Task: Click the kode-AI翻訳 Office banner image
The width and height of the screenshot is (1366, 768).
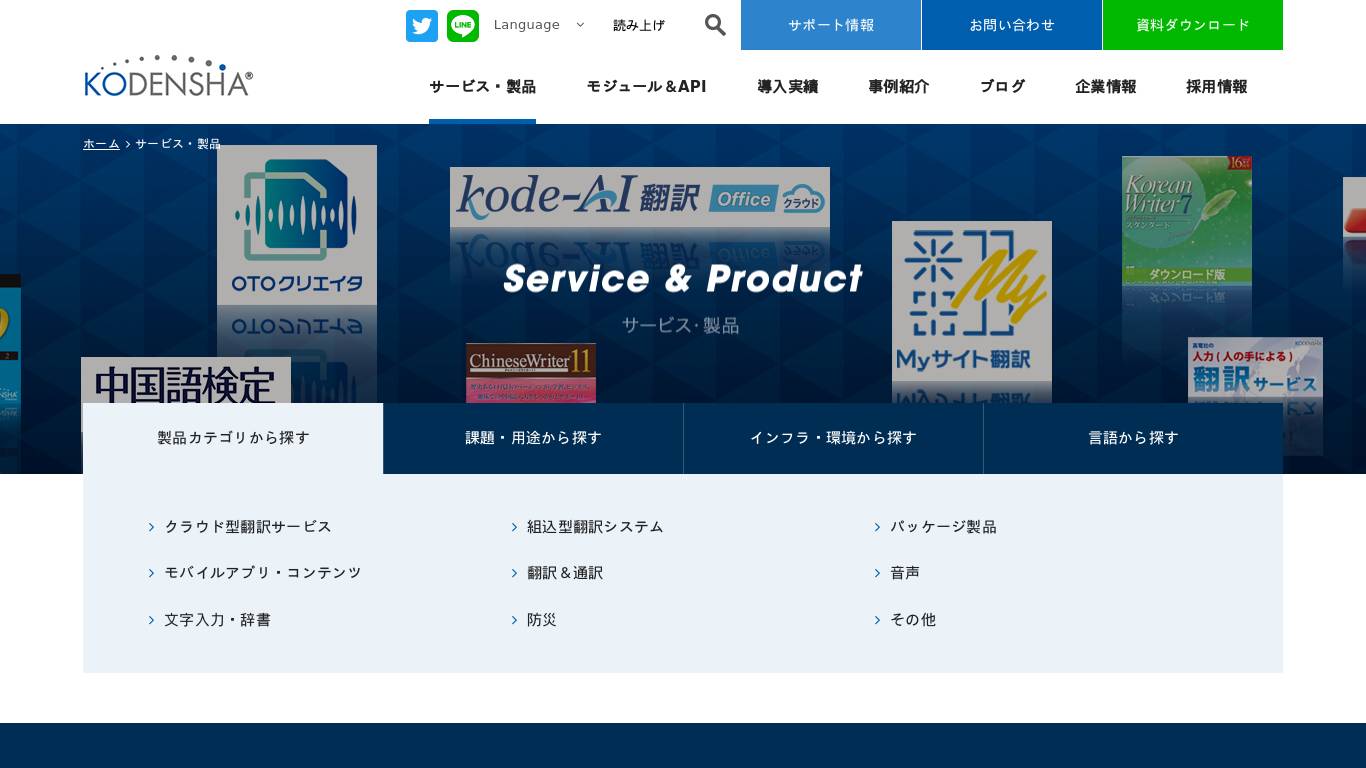Action: (640, 197)
